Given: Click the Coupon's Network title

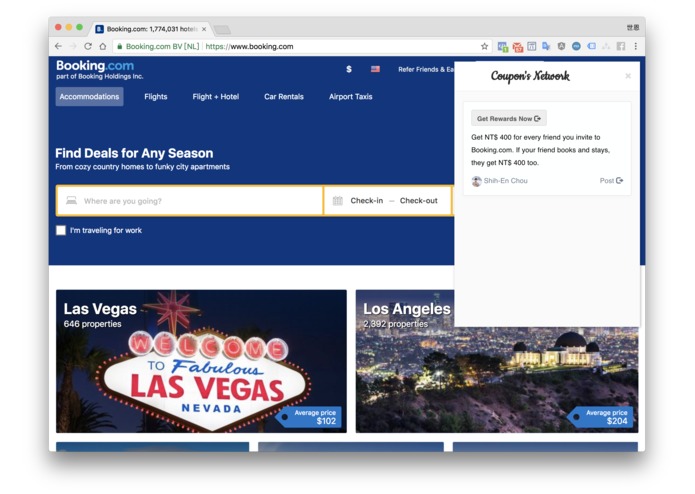Looking at the screenshot, I should (530, 76).
